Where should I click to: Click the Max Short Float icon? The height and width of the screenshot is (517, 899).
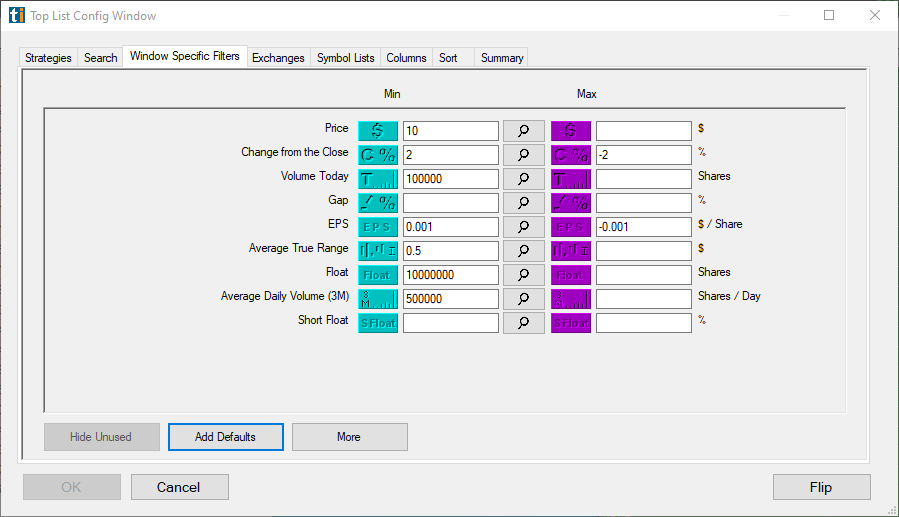tap(570, 323)
